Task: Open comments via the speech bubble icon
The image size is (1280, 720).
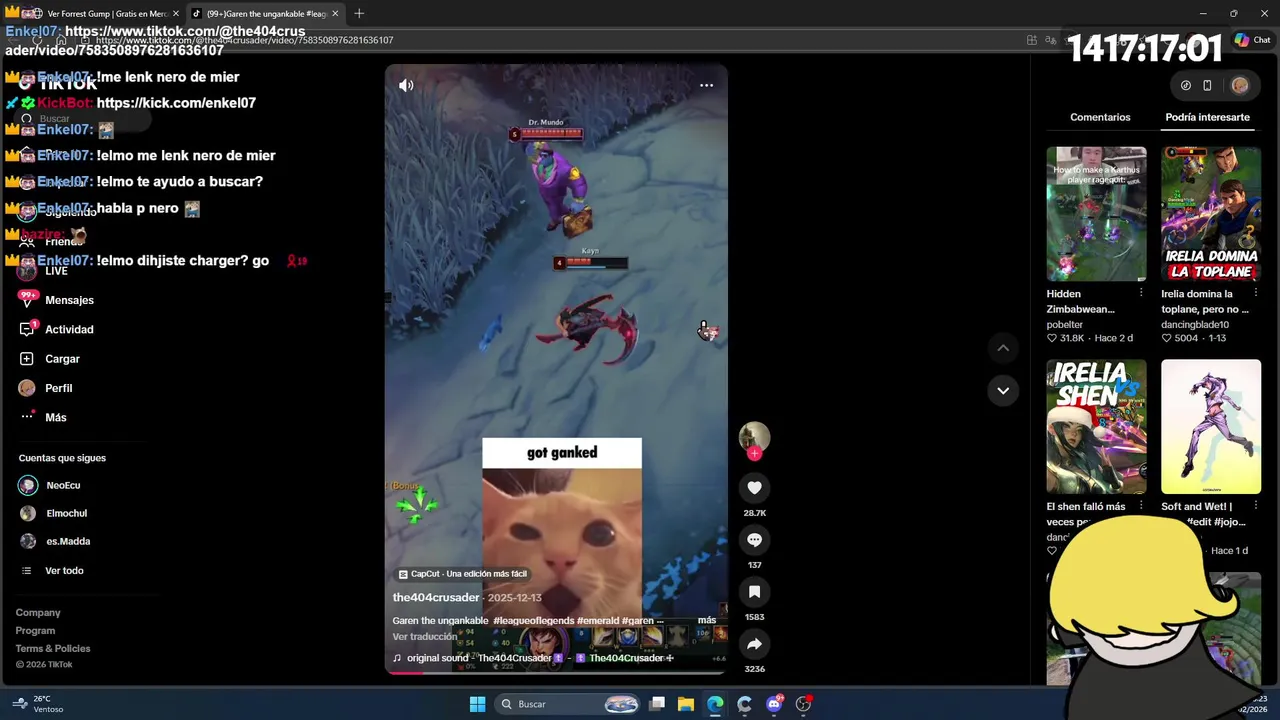Action: (x=754, y=540)
